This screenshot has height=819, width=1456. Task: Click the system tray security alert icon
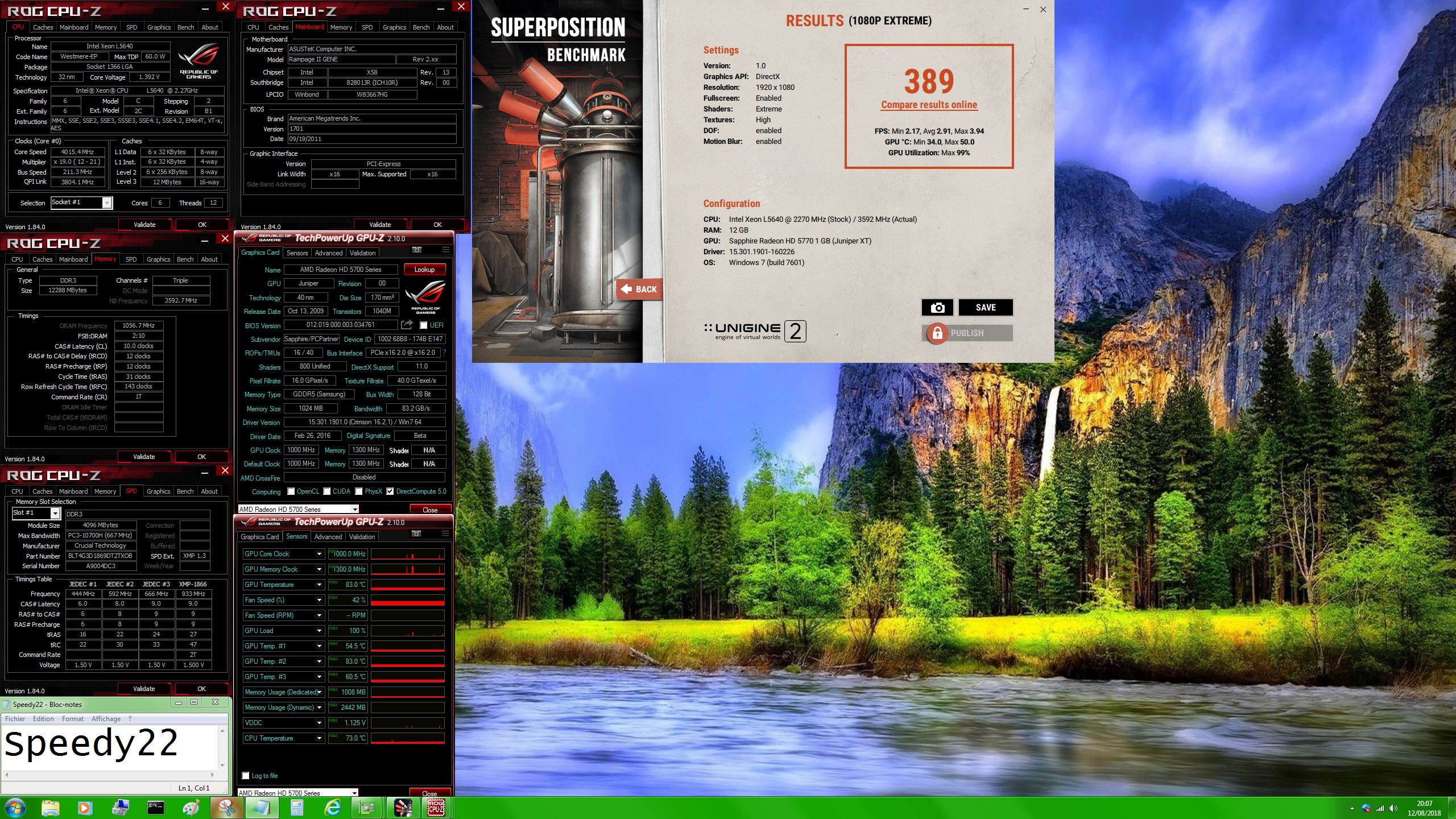[1366, 808]
